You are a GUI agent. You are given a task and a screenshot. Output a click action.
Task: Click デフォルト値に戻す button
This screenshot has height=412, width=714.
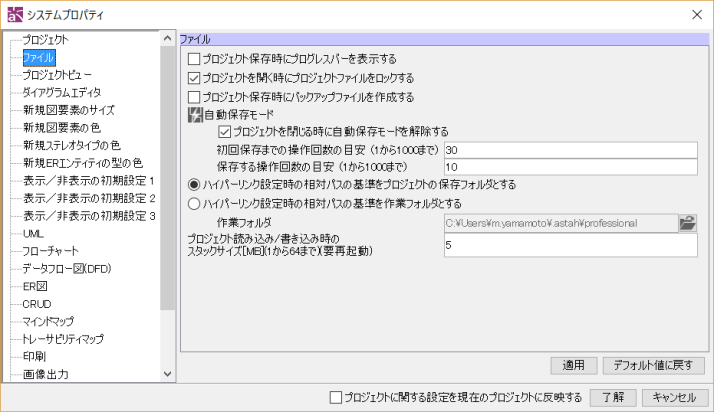[x=653, y=365]
